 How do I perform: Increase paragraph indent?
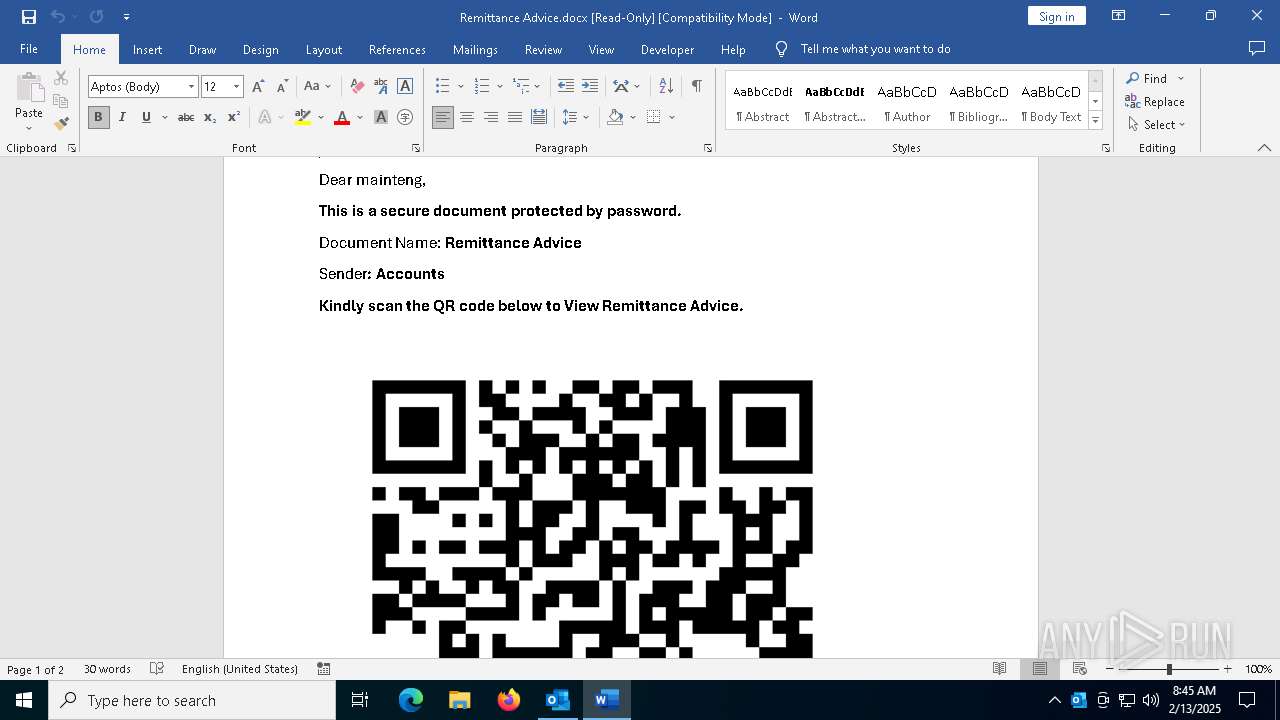pyautogui.click(x=590, y=87)
